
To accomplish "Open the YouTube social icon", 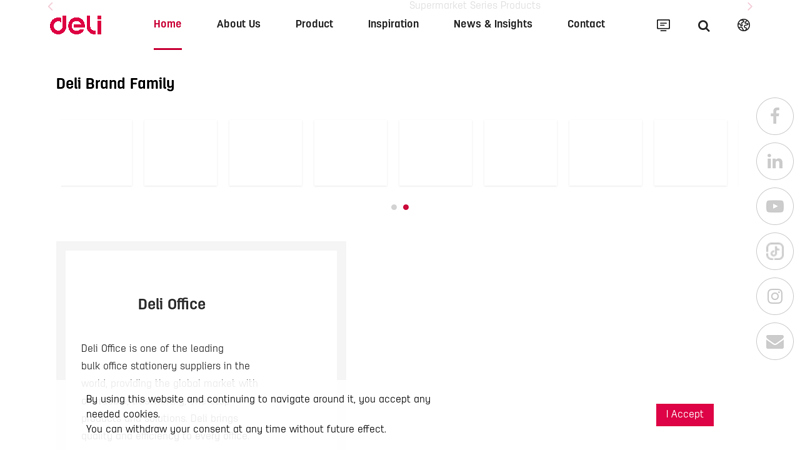I will click(774, 206).
